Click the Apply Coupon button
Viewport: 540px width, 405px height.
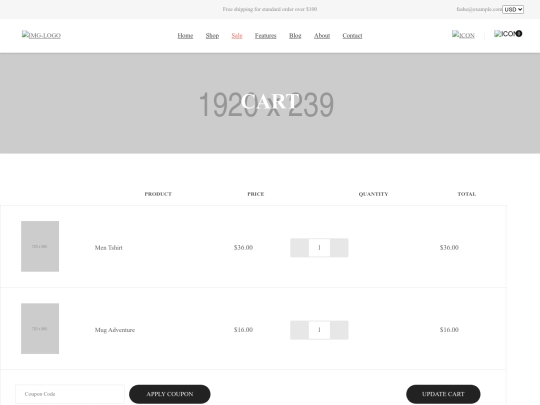tap(170, 394)
